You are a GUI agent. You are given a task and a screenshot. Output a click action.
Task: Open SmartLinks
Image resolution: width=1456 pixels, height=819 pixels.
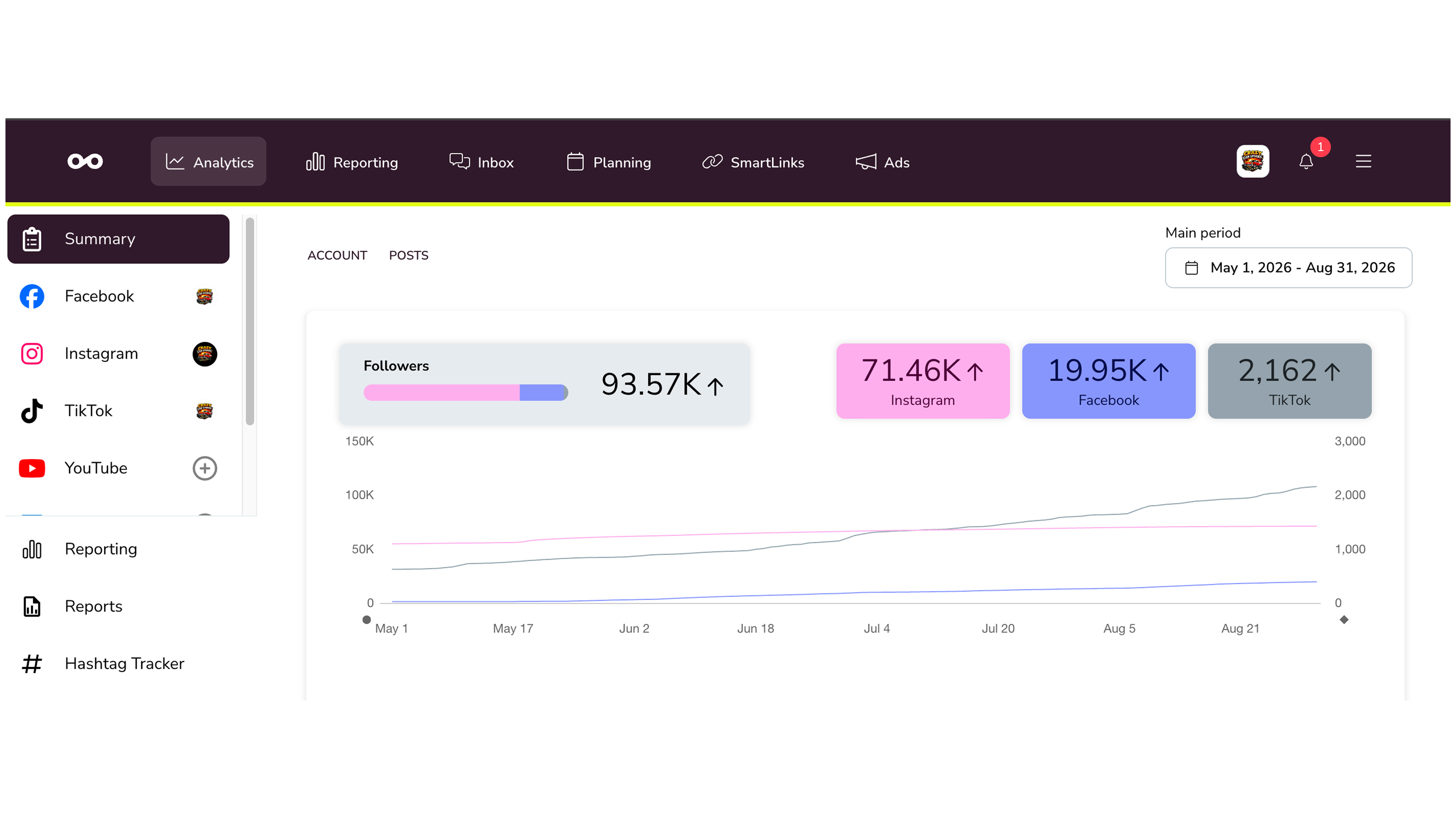click(753, 162)
